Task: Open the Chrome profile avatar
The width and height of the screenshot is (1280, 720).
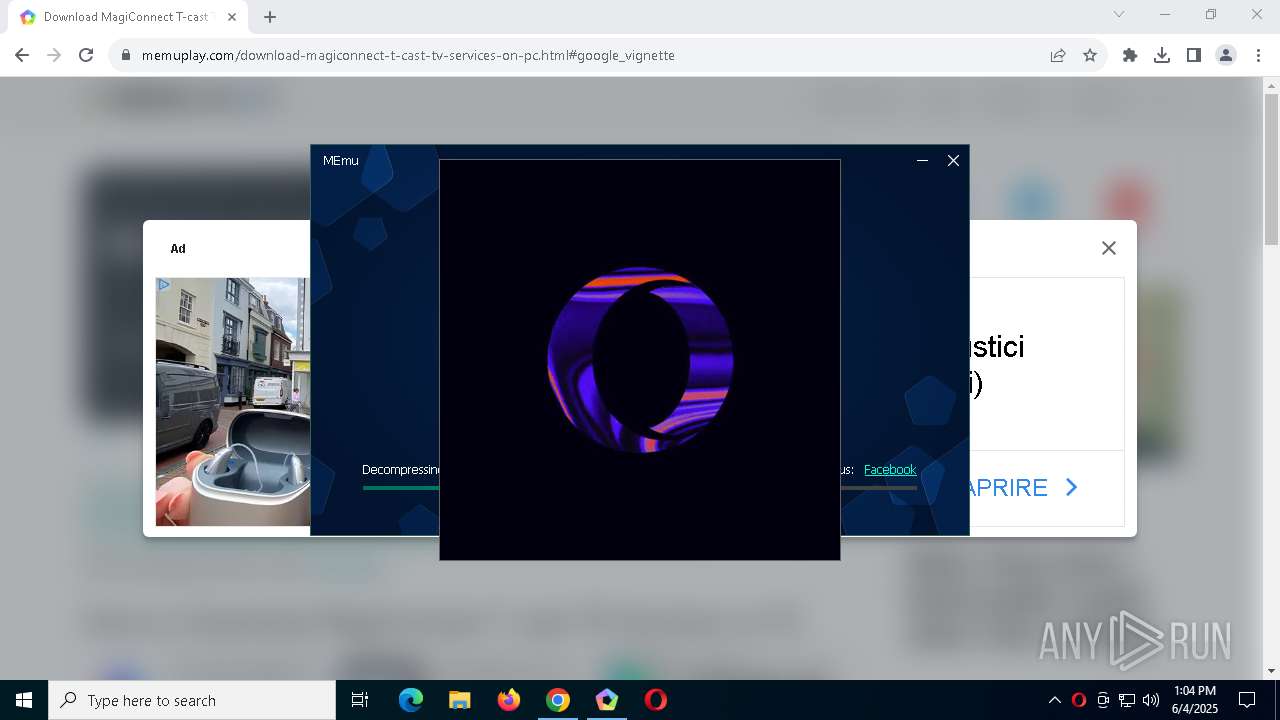Action: [x=1226, y=55]
